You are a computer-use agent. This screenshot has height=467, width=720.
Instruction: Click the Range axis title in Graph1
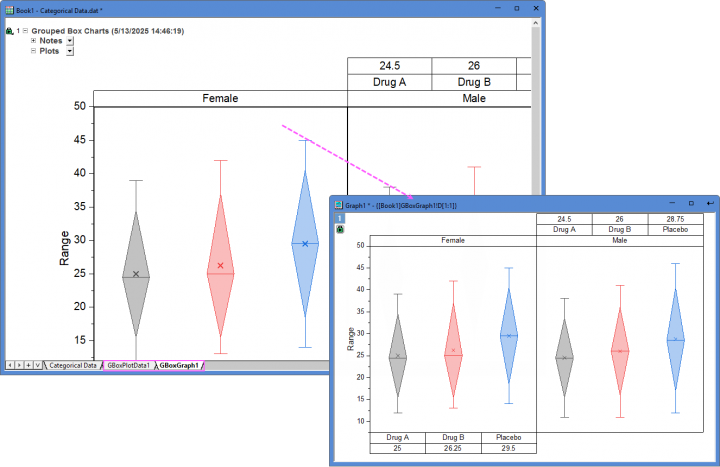click(x=351, y=338)
